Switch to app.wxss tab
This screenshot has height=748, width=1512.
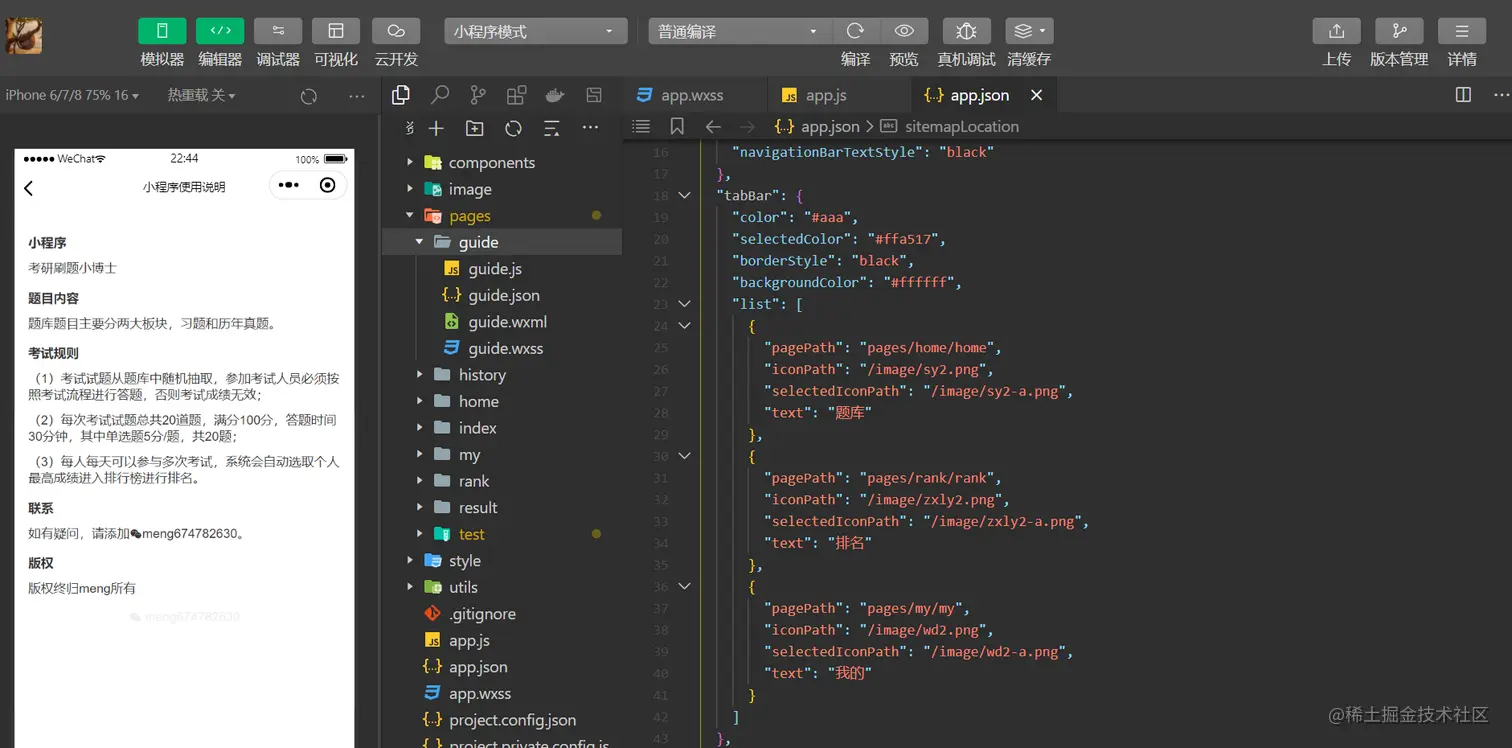(x=694, y=95)
